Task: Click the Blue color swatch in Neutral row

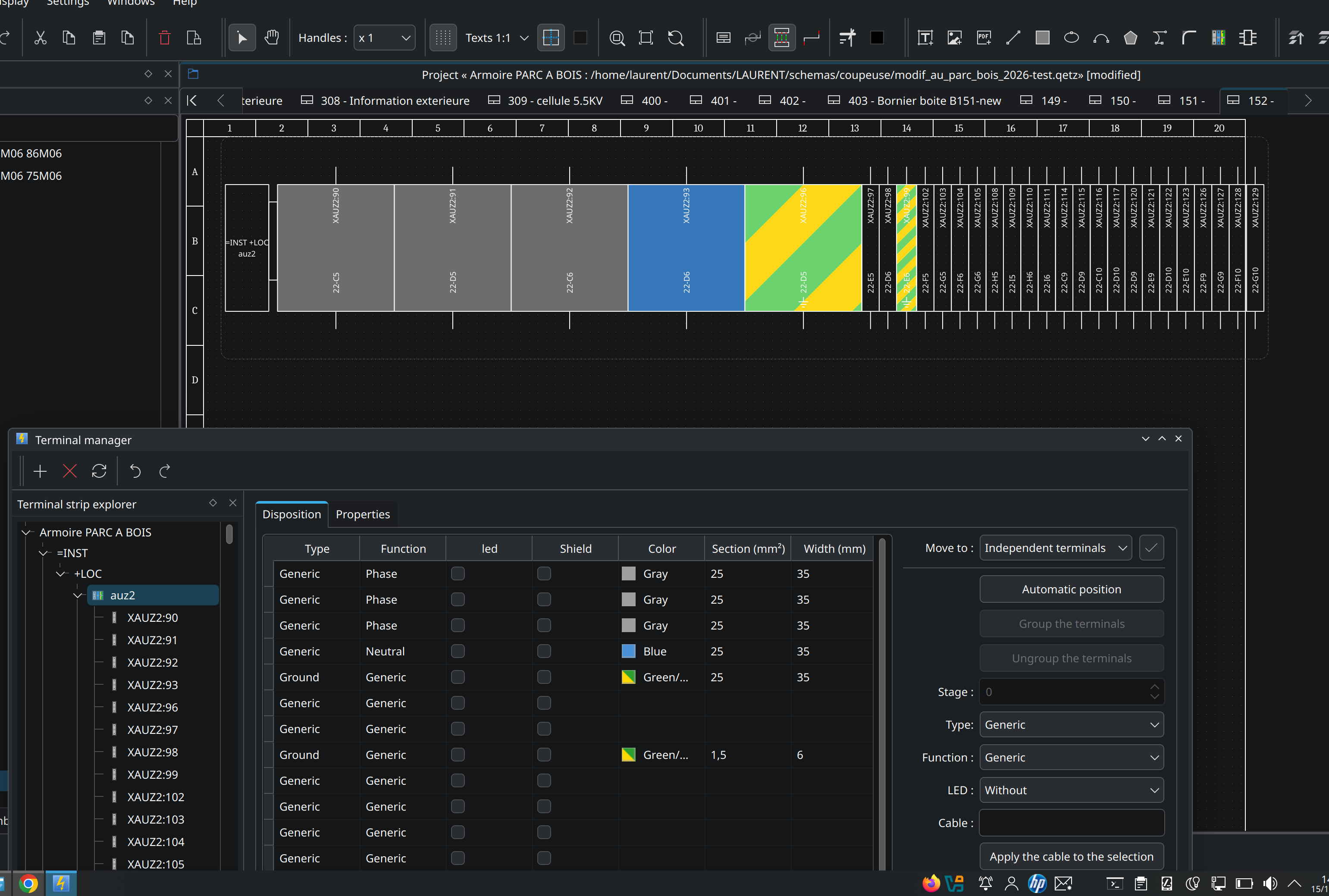Action: (x=629, y=651)
